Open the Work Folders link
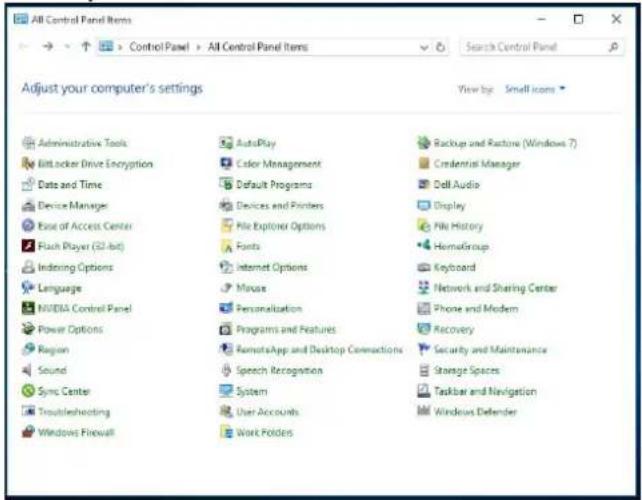 [264, 432]
